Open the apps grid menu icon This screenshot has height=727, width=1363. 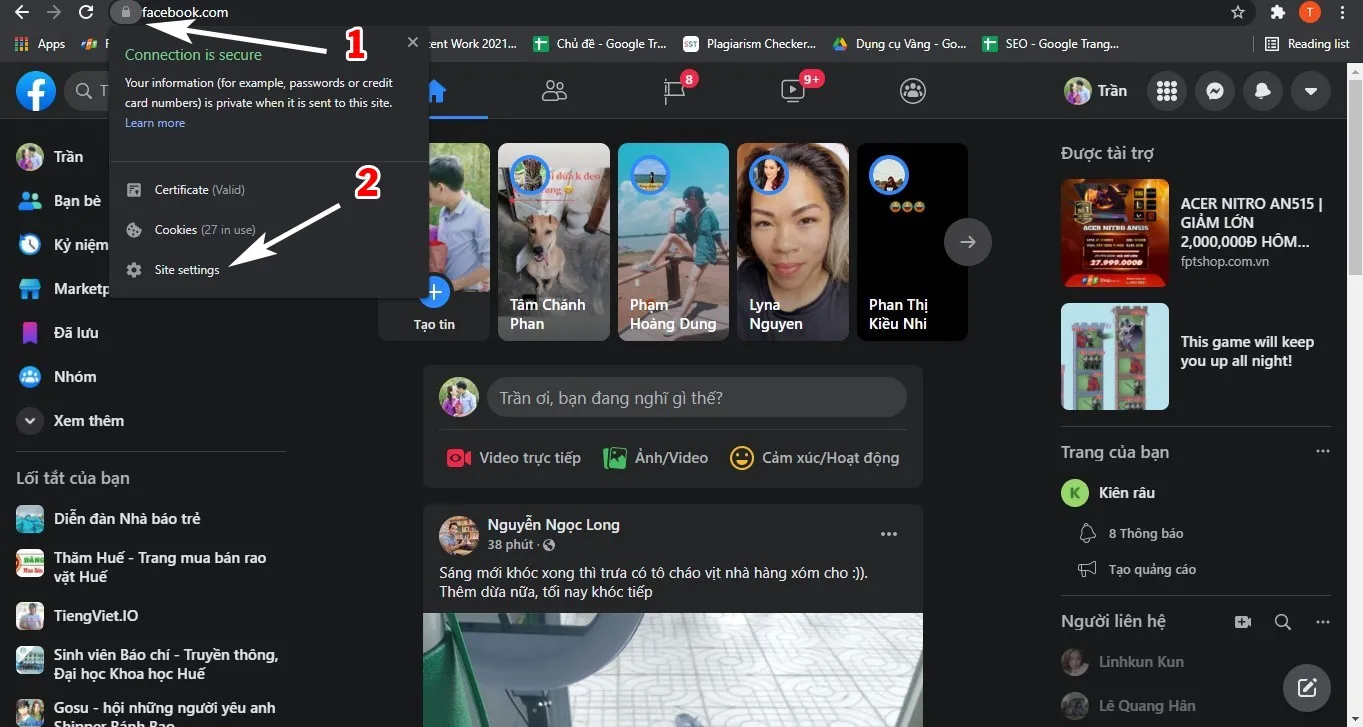tap(1166, 91)
